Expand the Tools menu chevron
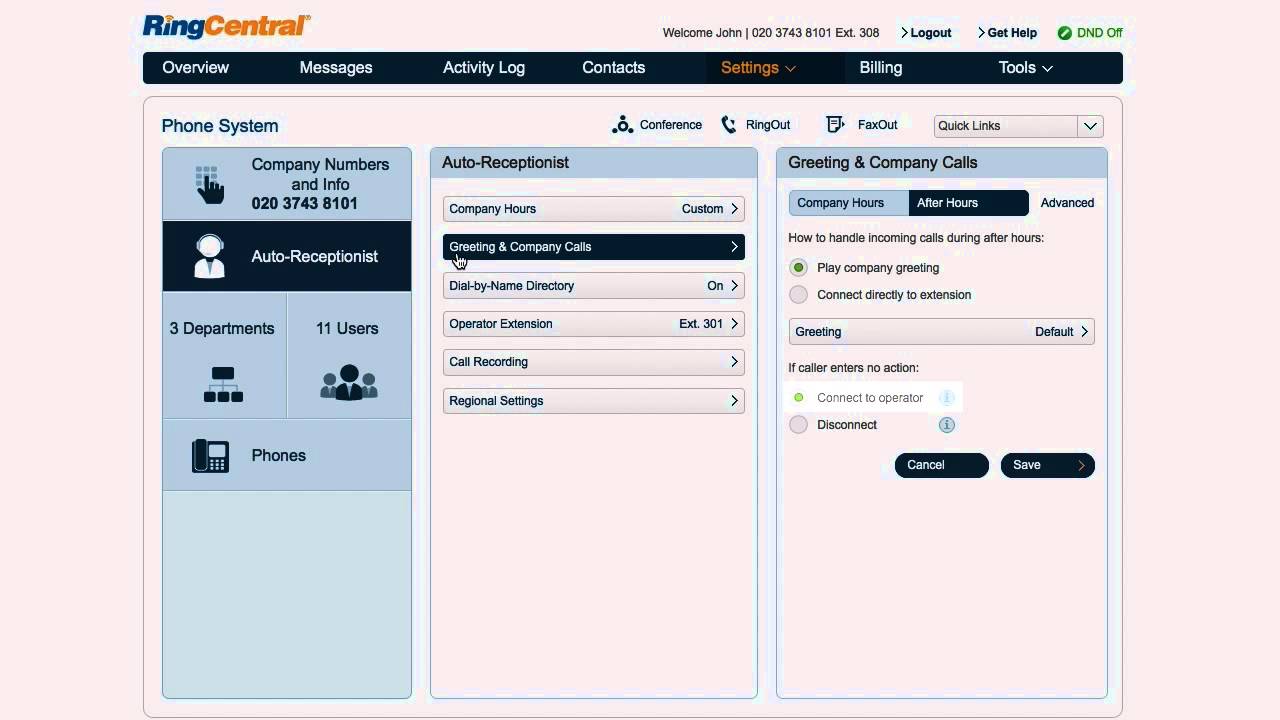 coord(1047,68)
